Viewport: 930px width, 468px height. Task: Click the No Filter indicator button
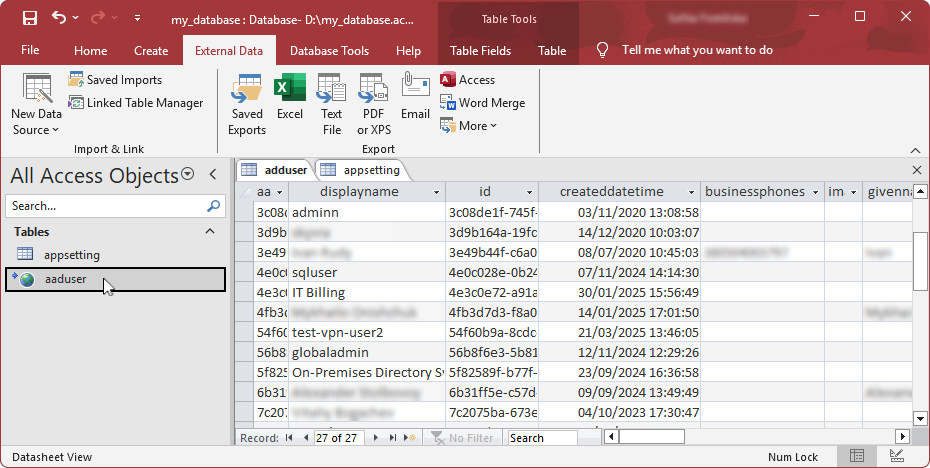tap(463, 438)
